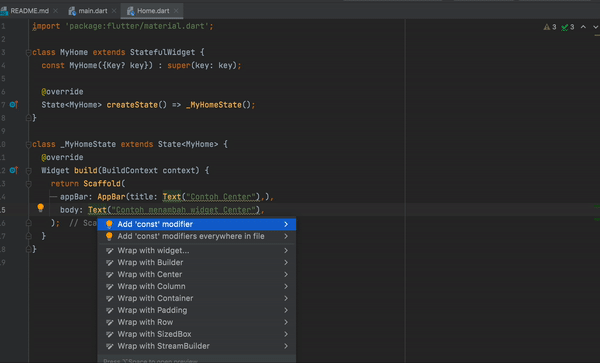This screenshot has height=363, width=600.
Task: Jump to previous highlighted problem arrow
Action: 583,27
